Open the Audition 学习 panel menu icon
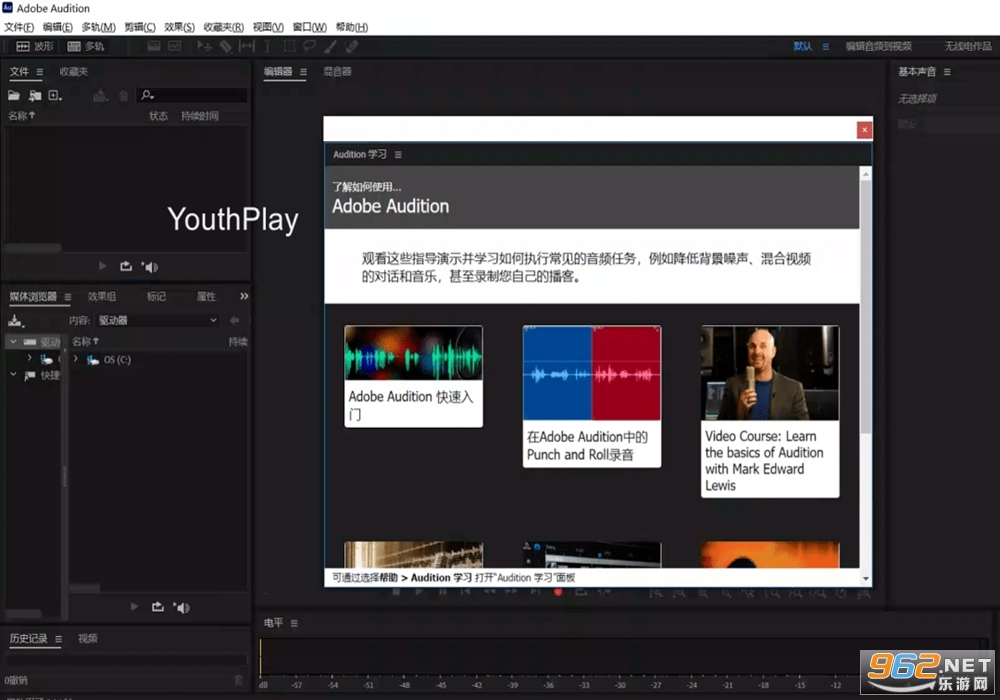Viewport: 1000px width, 700px height. [x=398, y=154]
